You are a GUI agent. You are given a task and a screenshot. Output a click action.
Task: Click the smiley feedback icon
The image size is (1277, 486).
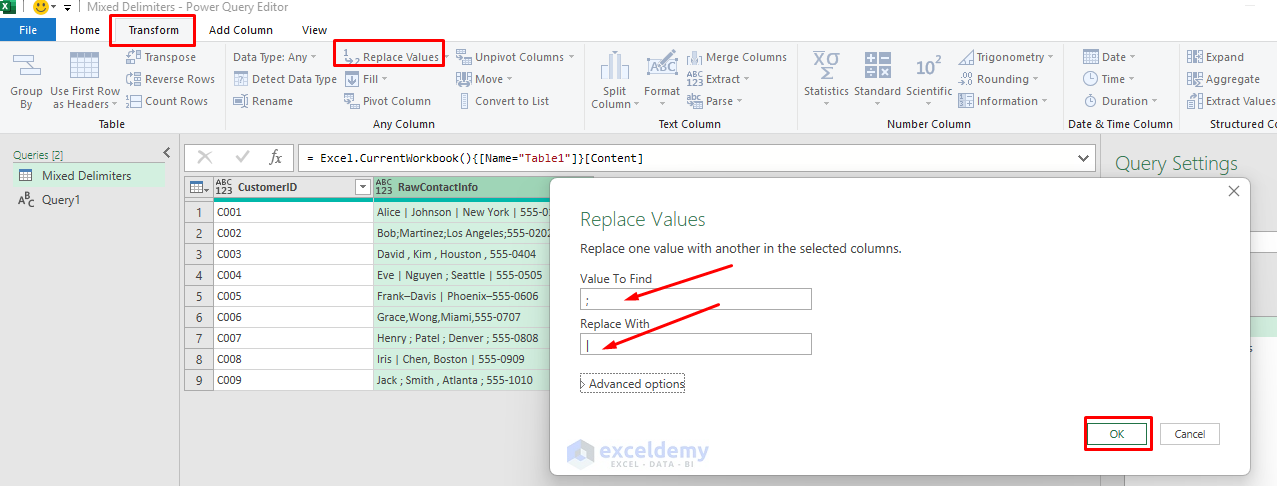tap(41, 7)
